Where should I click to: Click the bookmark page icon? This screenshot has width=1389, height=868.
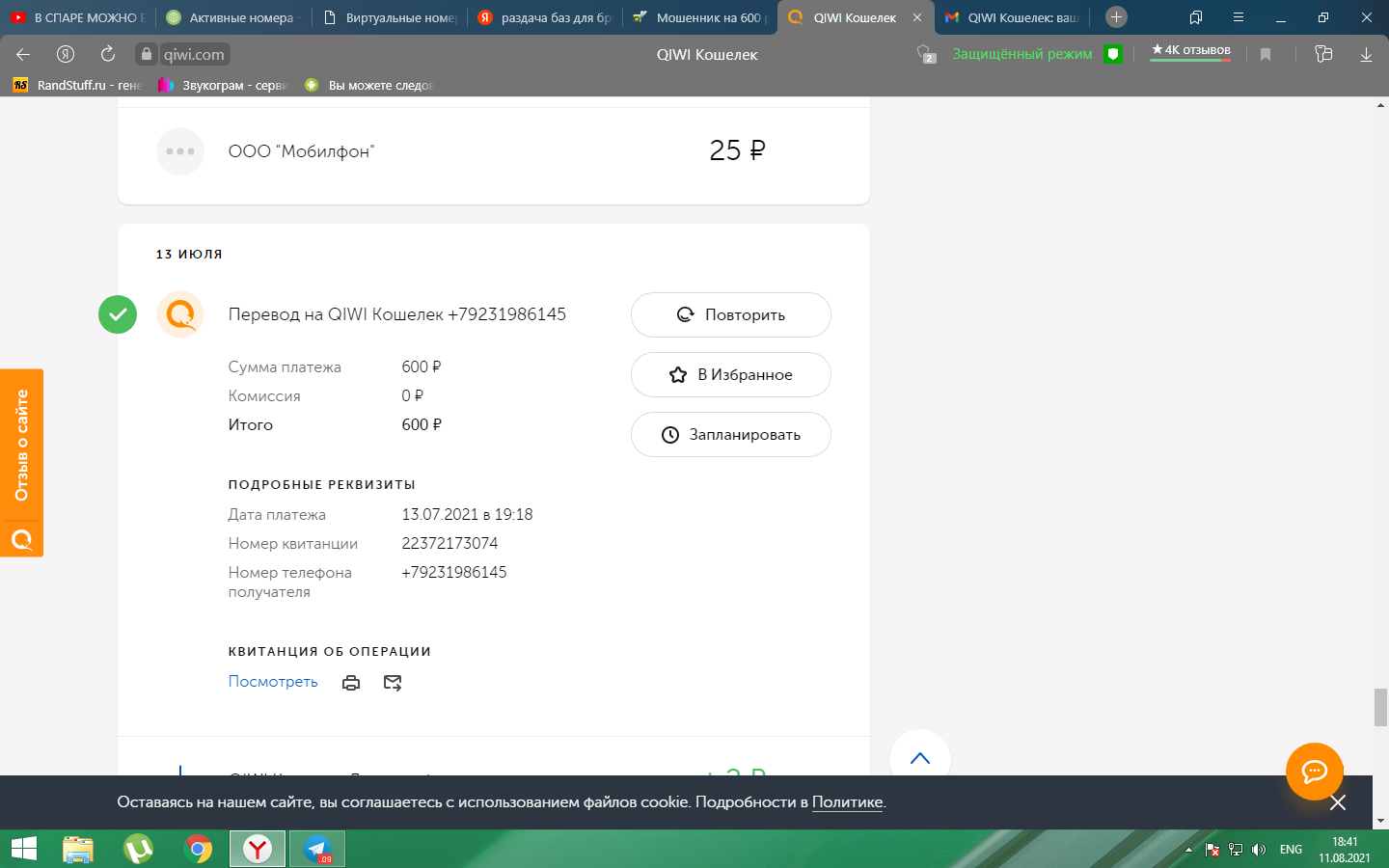coord(1266,55)
